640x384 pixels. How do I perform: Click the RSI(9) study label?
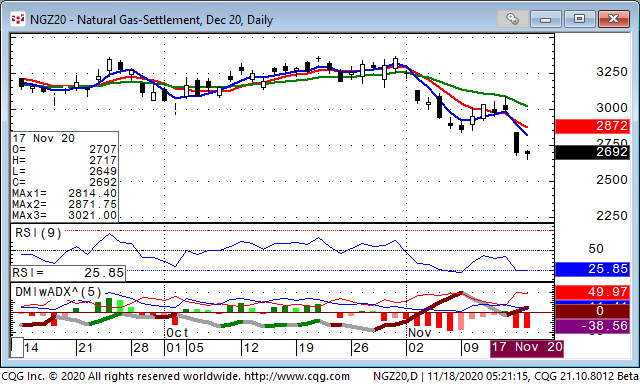38,233
